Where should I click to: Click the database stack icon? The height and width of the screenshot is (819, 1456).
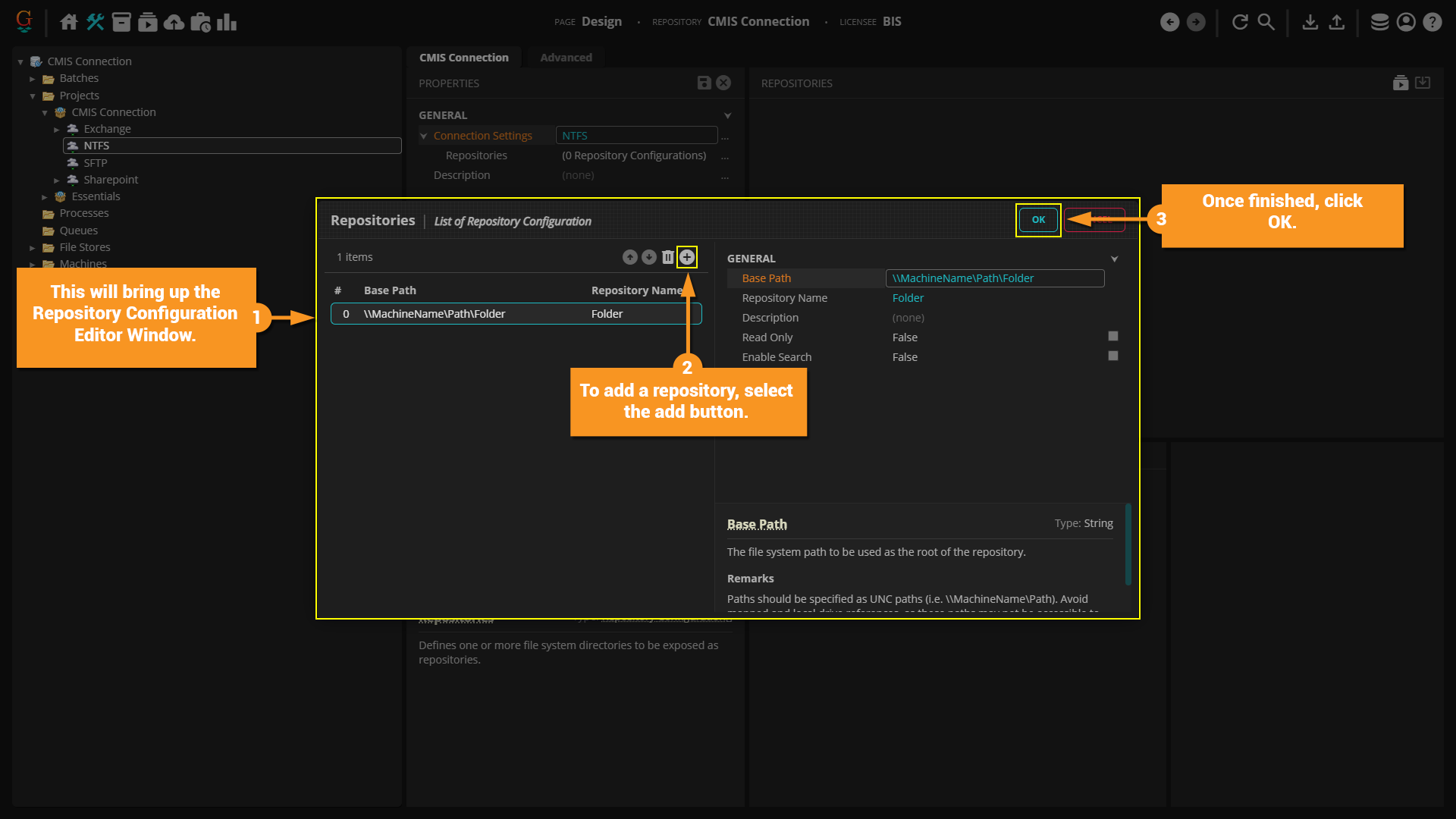pyautogui.click(x=1379, y=22)
